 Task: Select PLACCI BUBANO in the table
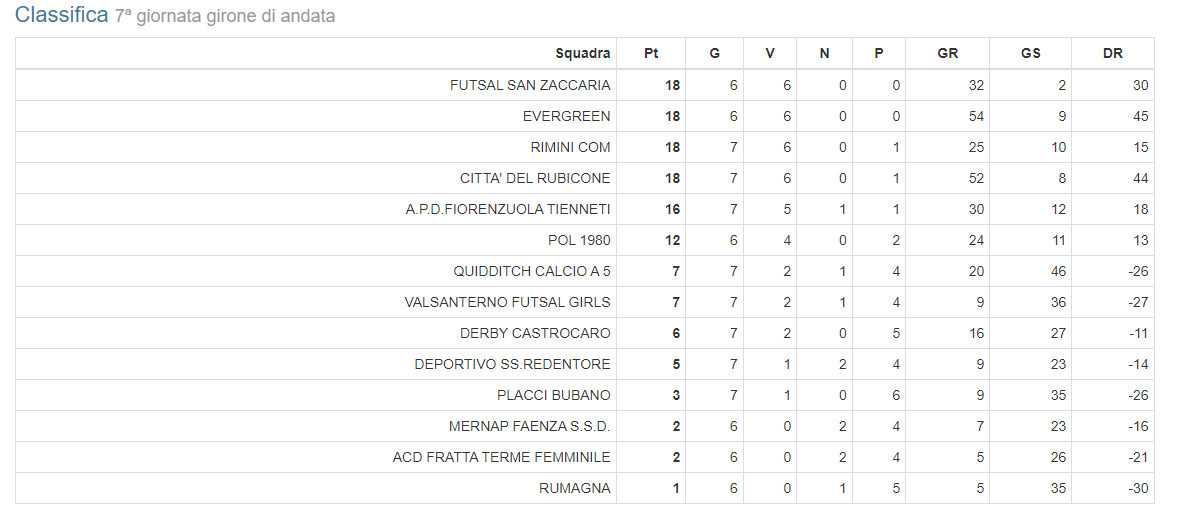pyautogui.click(x=554, y=395)
